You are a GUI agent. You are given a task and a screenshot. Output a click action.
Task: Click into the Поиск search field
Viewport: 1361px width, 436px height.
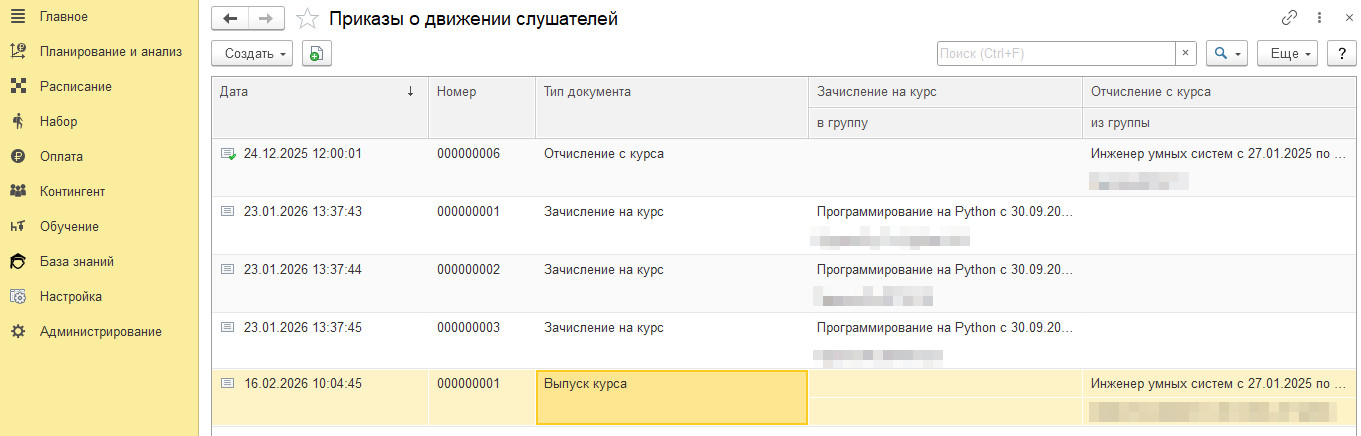[1055, 54]
